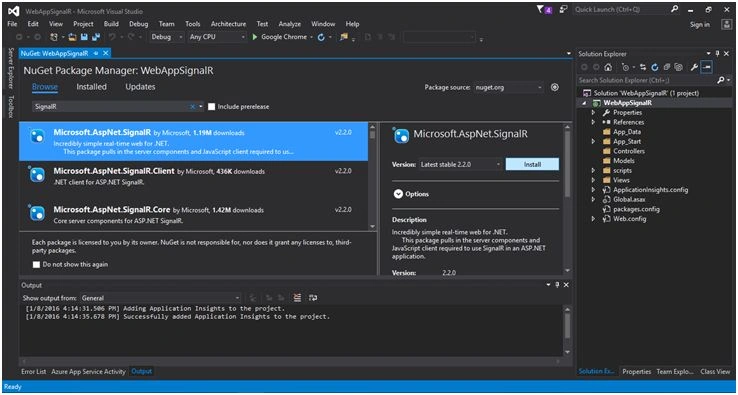Click the Save All toolbar icon
738x395 pixels.
tap(96, 37)
